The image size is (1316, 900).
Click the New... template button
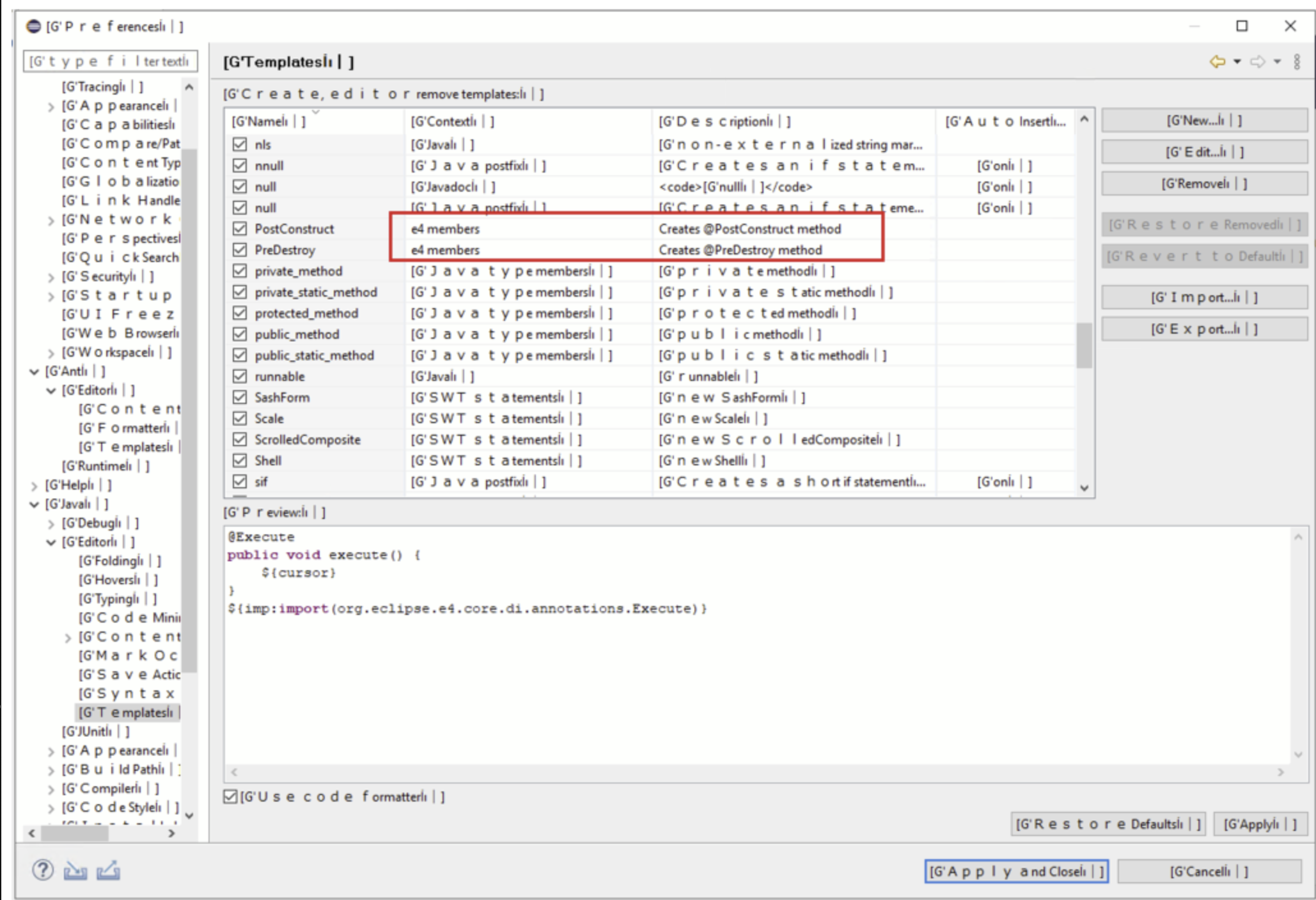tap(1204, 120)
